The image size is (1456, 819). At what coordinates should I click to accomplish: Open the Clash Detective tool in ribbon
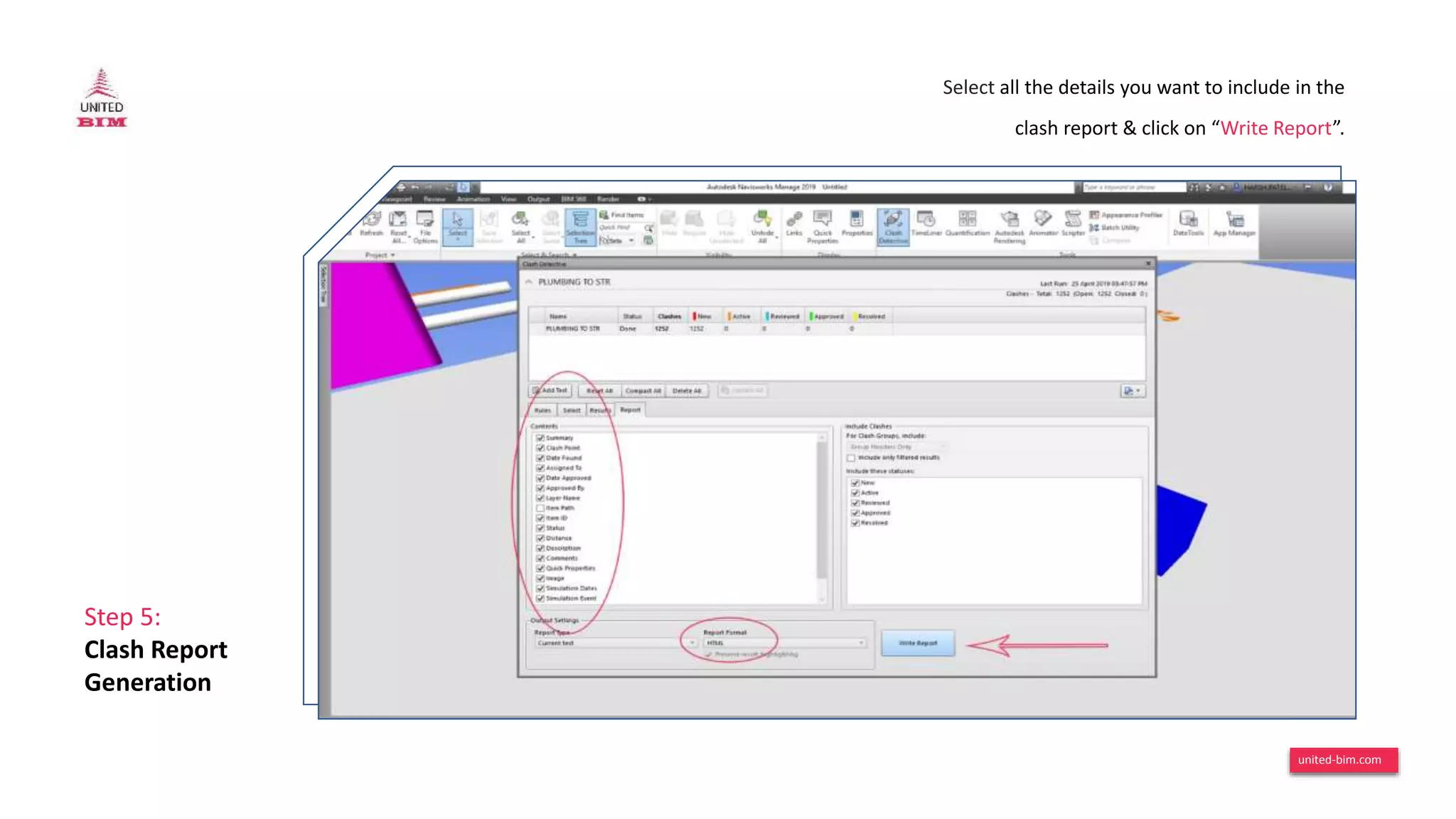click(x=893, y=227)
